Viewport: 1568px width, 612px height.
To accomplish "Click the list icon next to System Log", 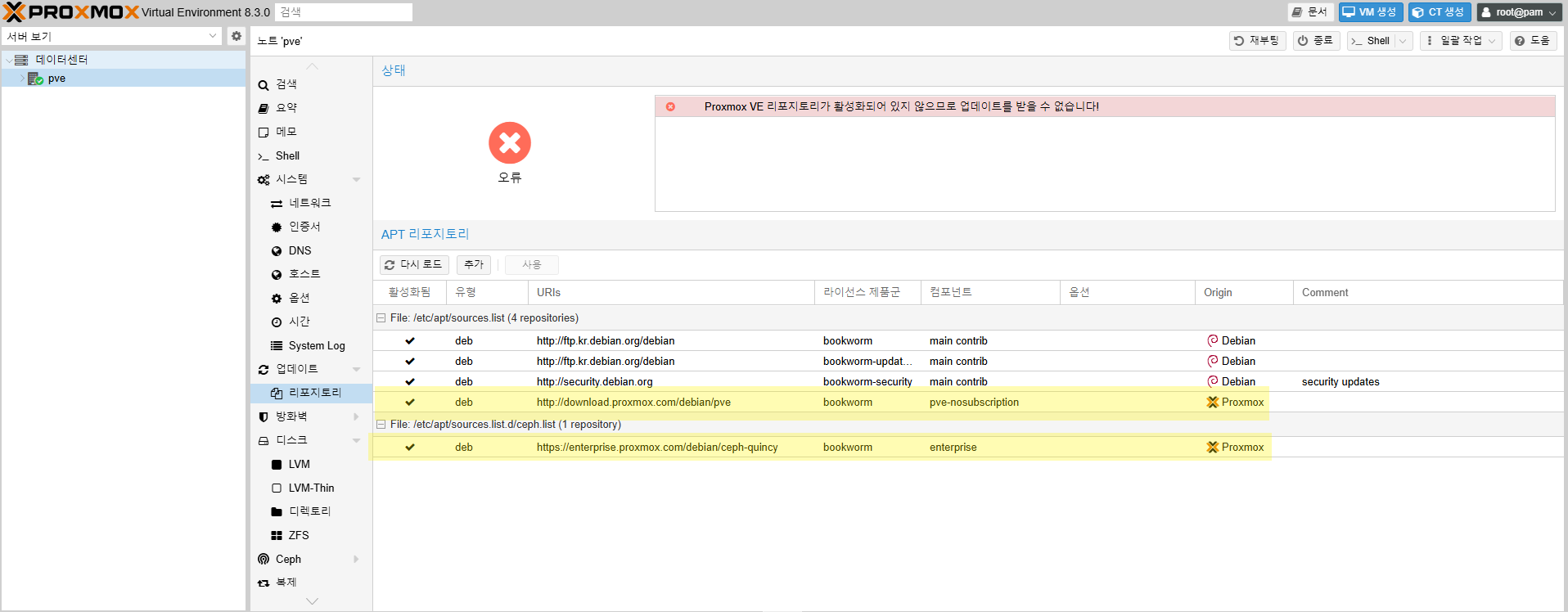I will click(x=277, y=346).
